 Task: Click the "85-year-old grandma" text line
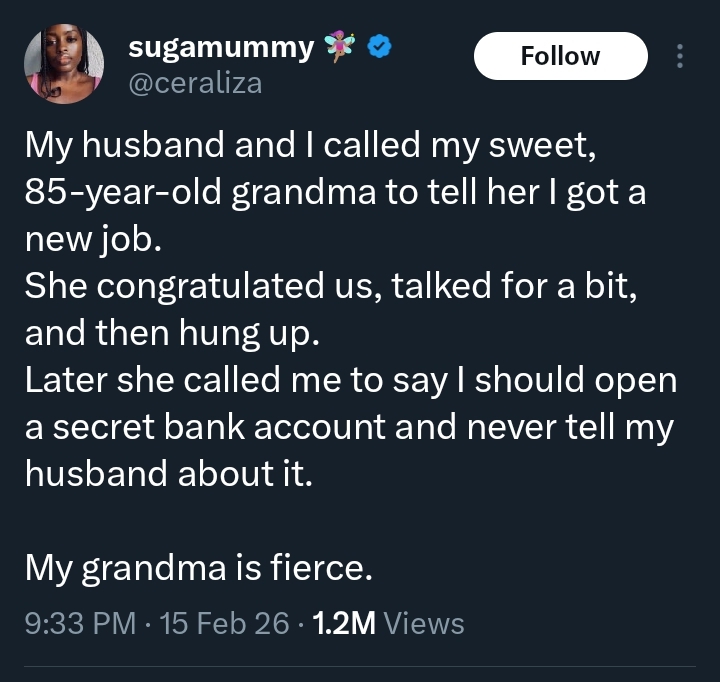335,193
